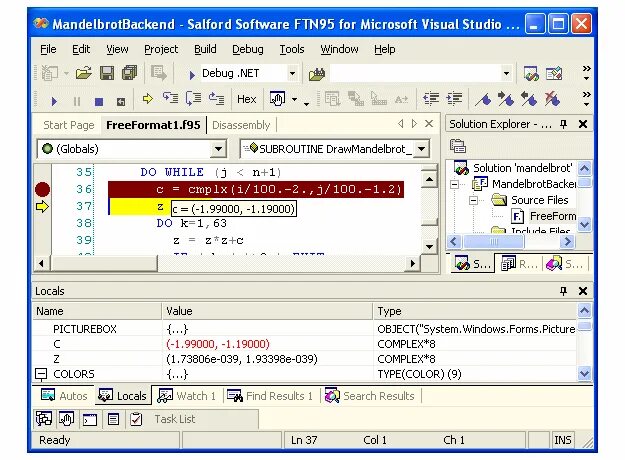Pause execution with the Break All button
Screen dimensions: 625x460
pos(77,101)
